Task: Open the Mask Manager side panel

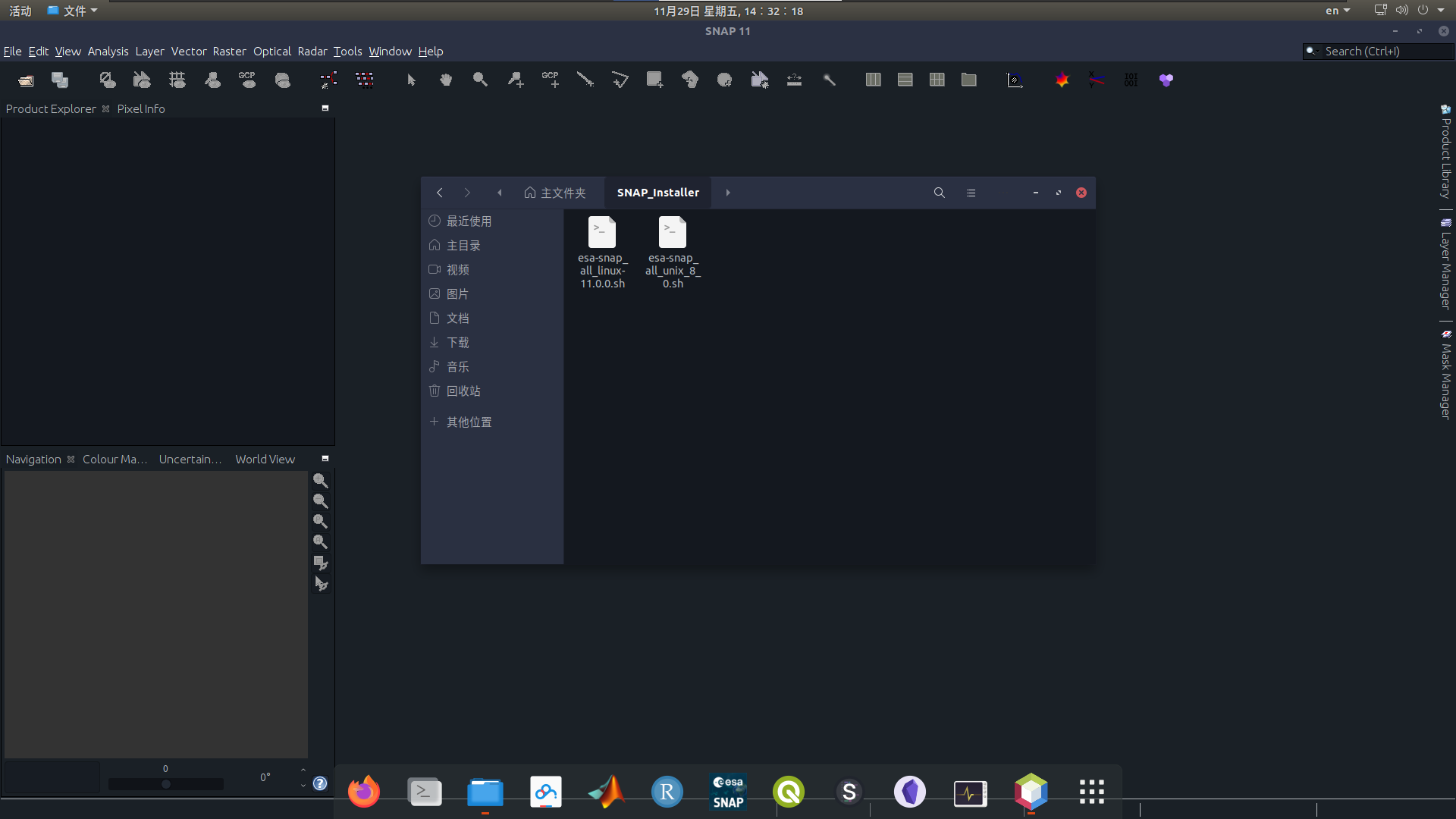Action: pos(1446,375)
